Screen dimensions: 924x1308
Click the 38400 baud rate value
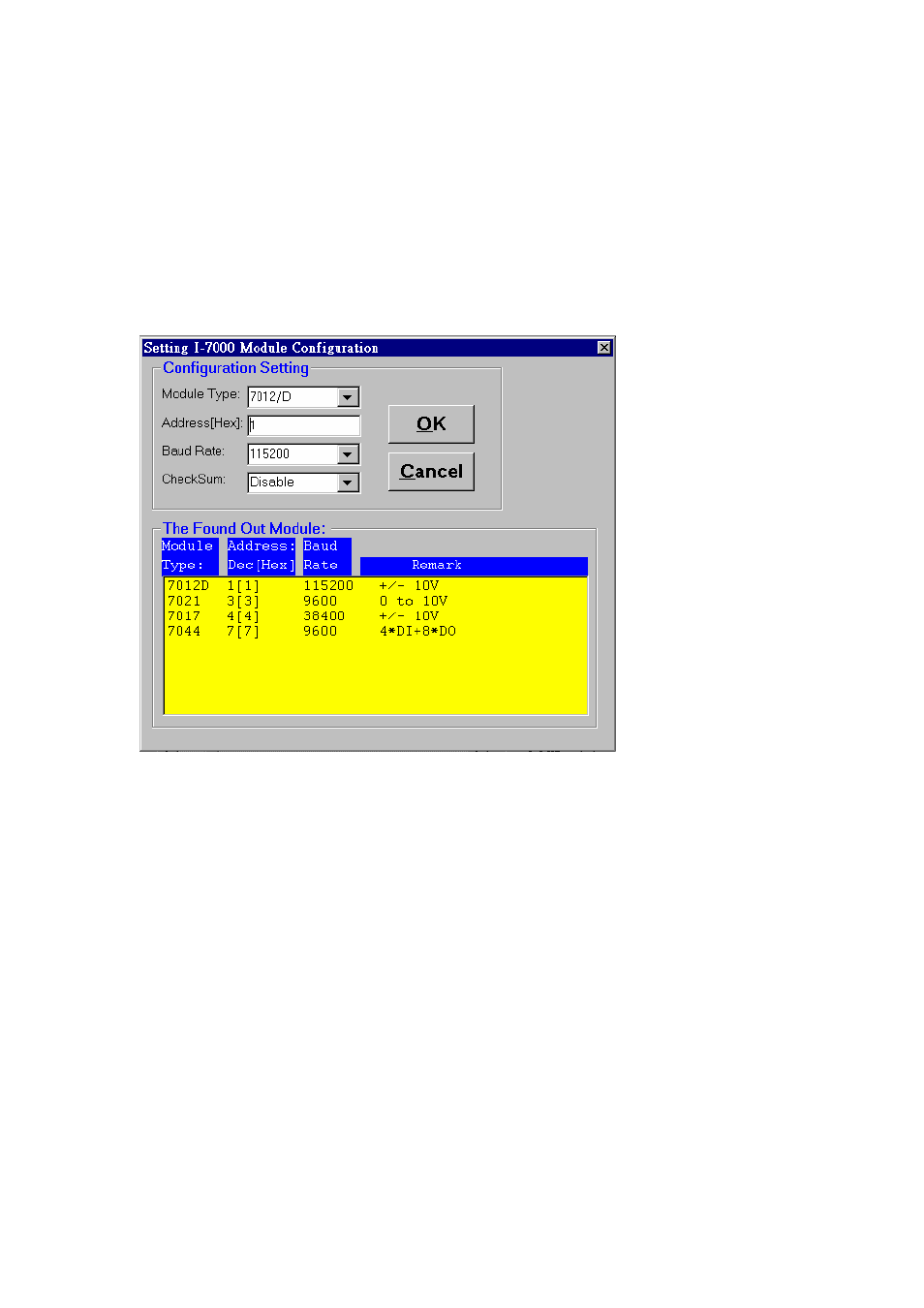pos(323,616)
